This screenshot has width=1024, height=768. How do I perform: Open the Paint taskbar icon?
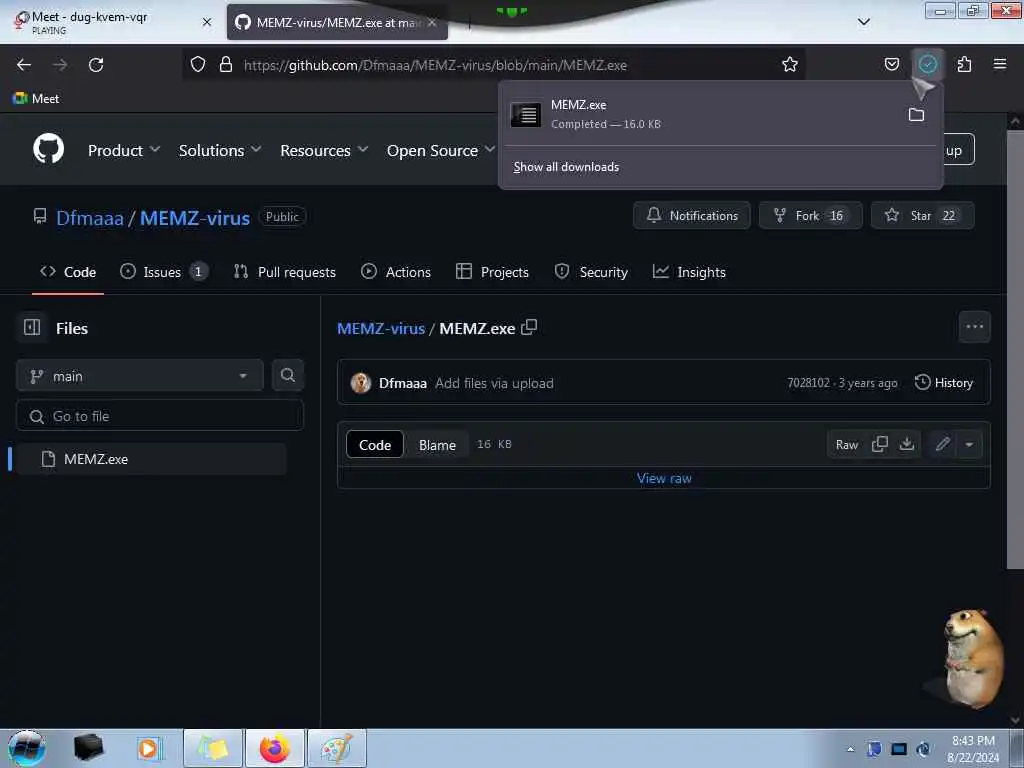tap(336, 748)
